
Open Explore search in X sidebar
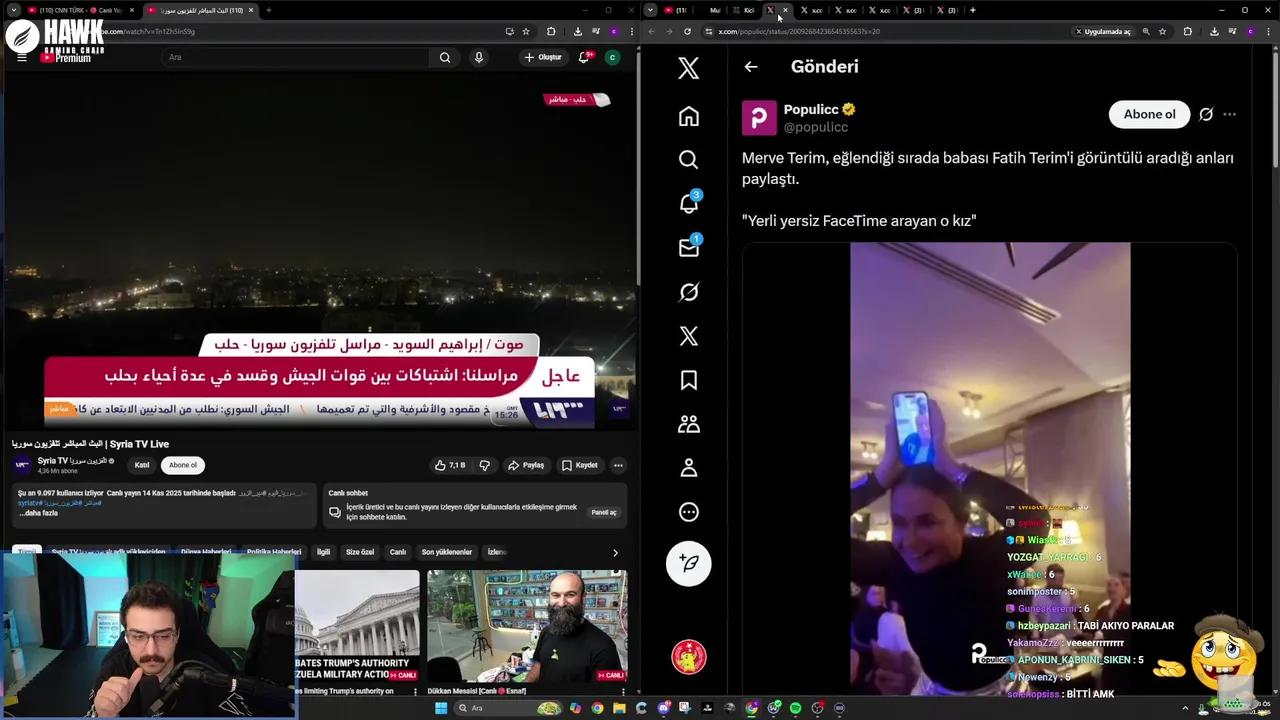(688, 160)
